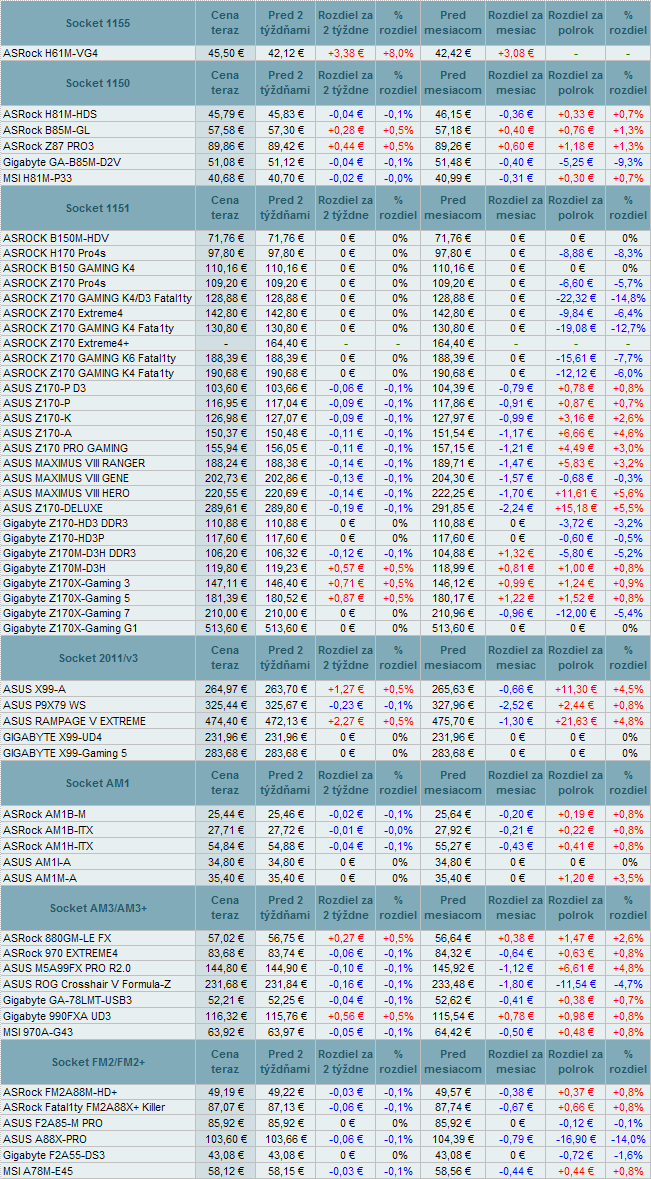The width and height of the screenshot is (651, 1179).
Task: Click the ASRock H81M-HDS row name
Action: click(x=50, y=114)
